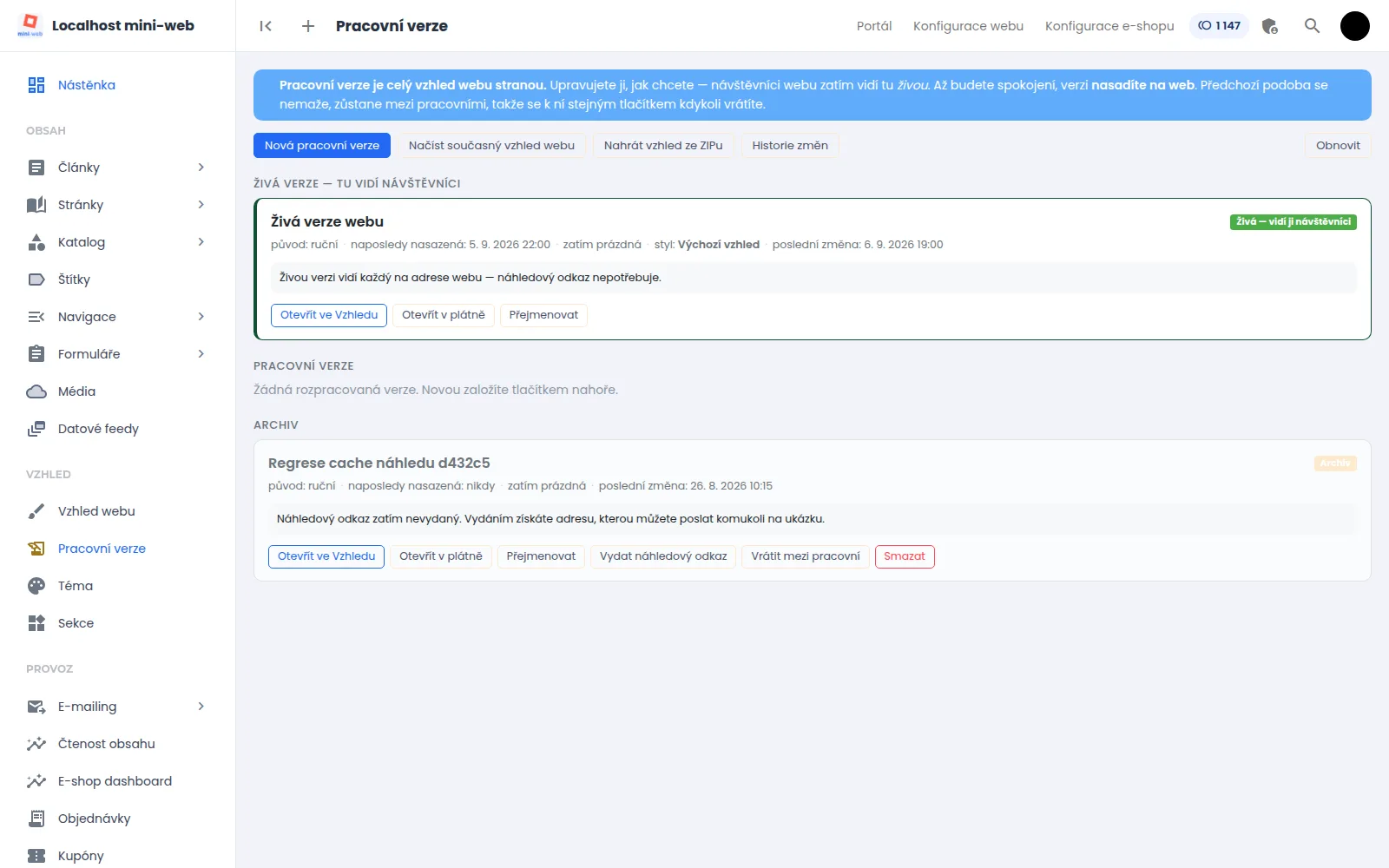
Task: Go to Portál in top menu
Action: pyautogui.click(x=874, y=26)
